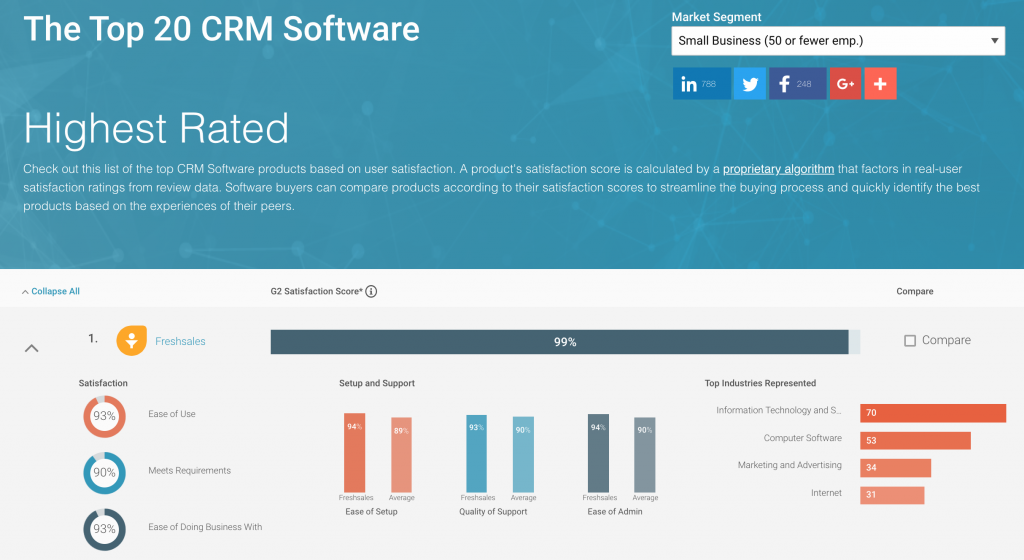Click the Computer Software industry label
Viewport: 1024px width, 560px height.
click(x=803, y=438)
